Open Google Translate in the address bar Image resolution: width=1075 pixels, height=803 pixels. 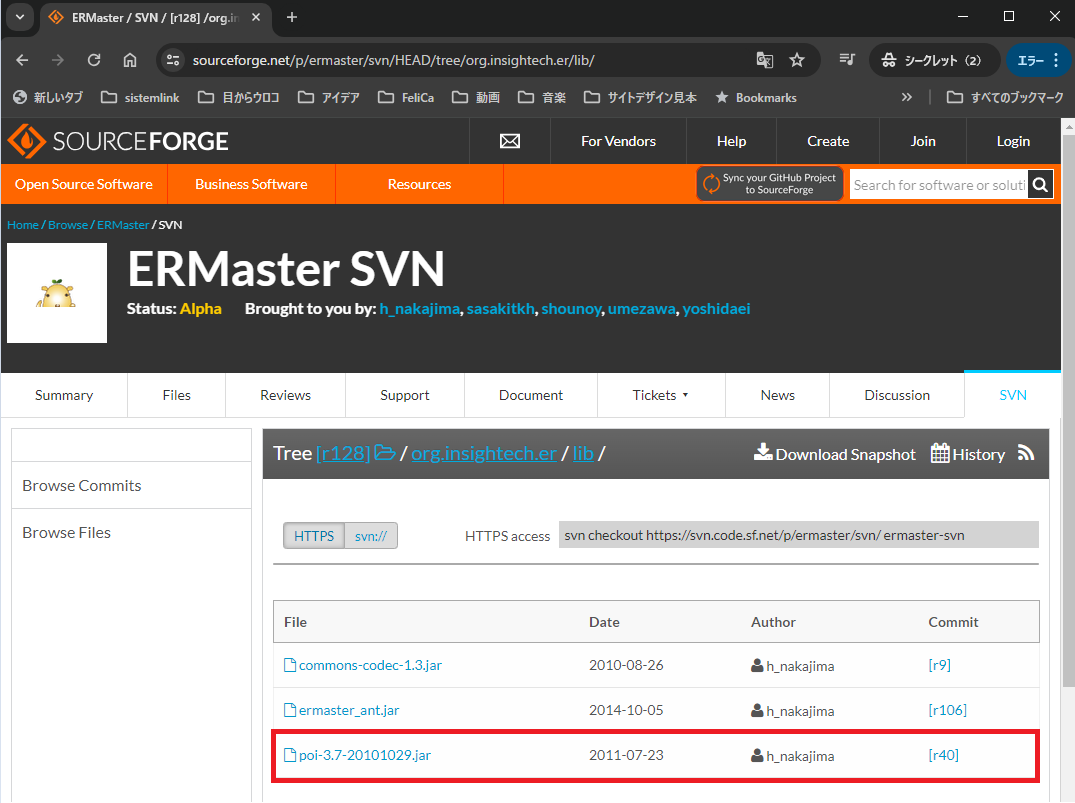point(764,60)
